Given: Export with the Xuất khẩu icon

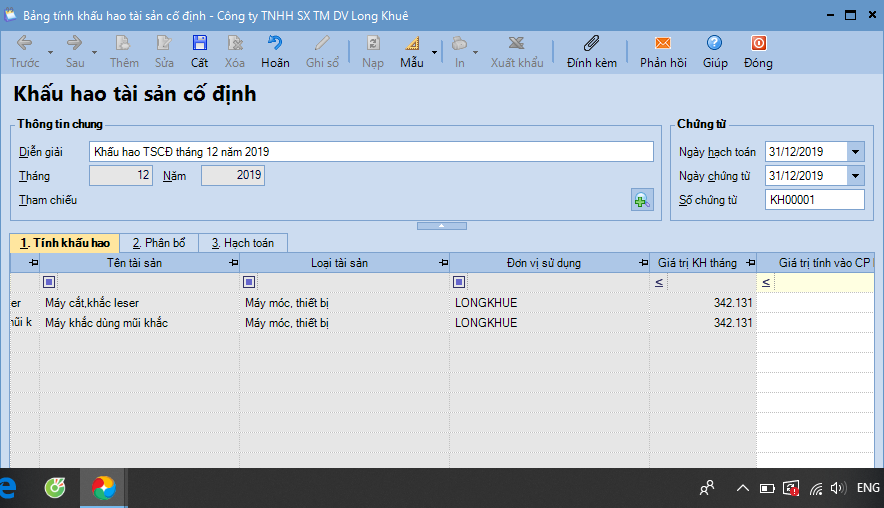Looking at the screenshot, I should pyautogui.click(x=516, y=43).
